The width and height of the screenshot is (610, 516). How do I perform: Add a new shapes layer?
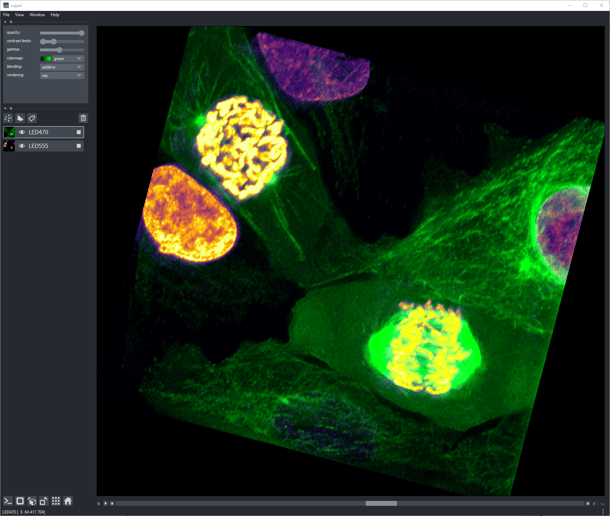pos(20,118)
